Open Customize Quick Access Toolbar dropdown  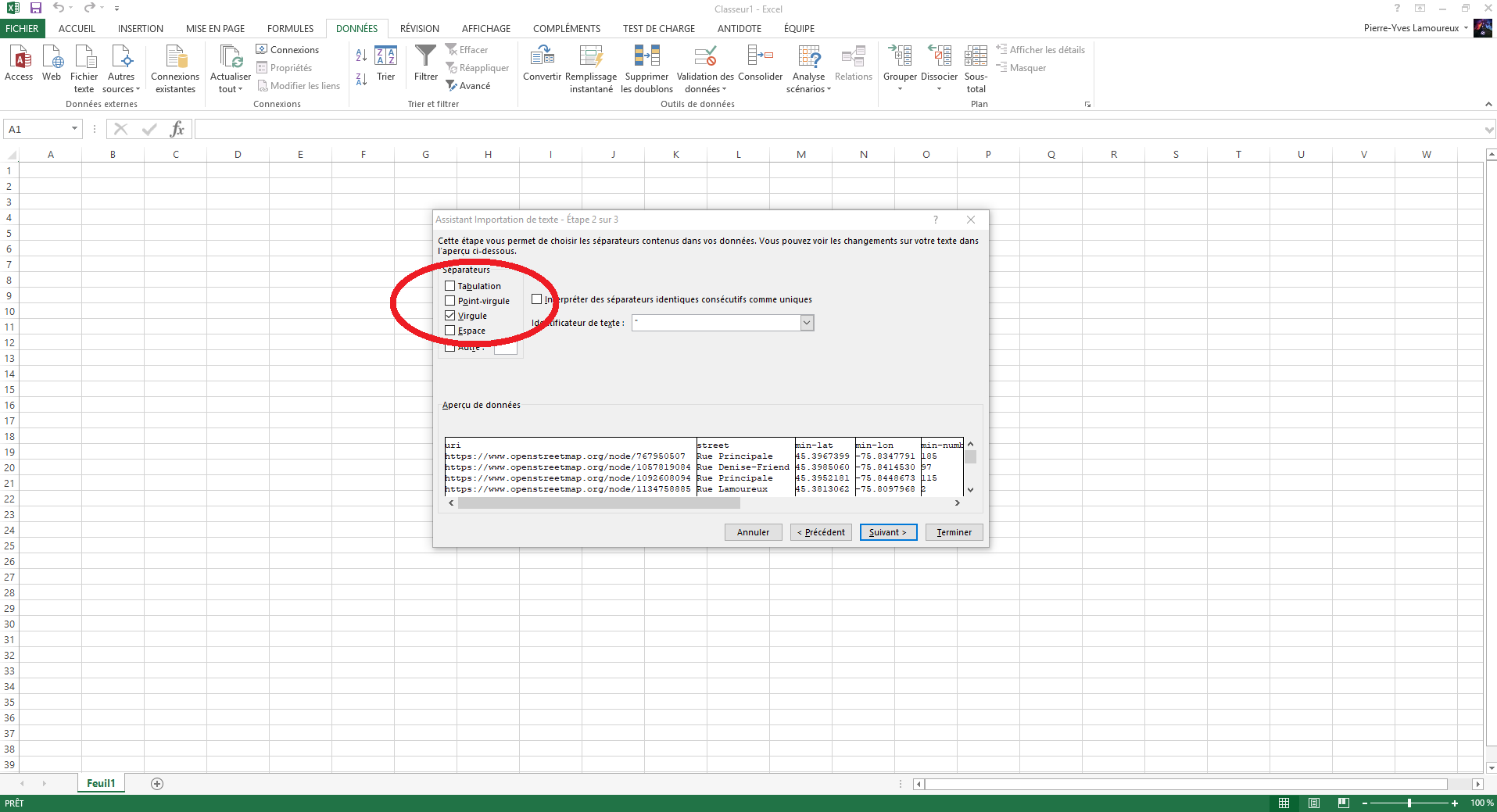tap(116, 9)
